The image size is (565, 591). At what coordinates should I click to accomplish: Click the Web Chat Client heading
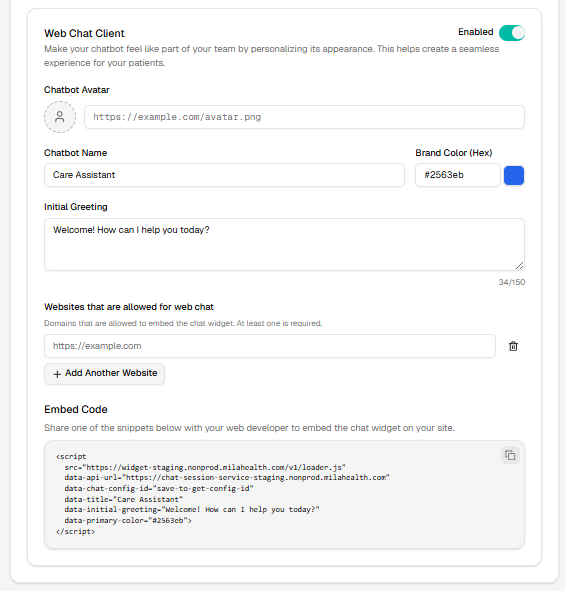click(x=84, y=33)
